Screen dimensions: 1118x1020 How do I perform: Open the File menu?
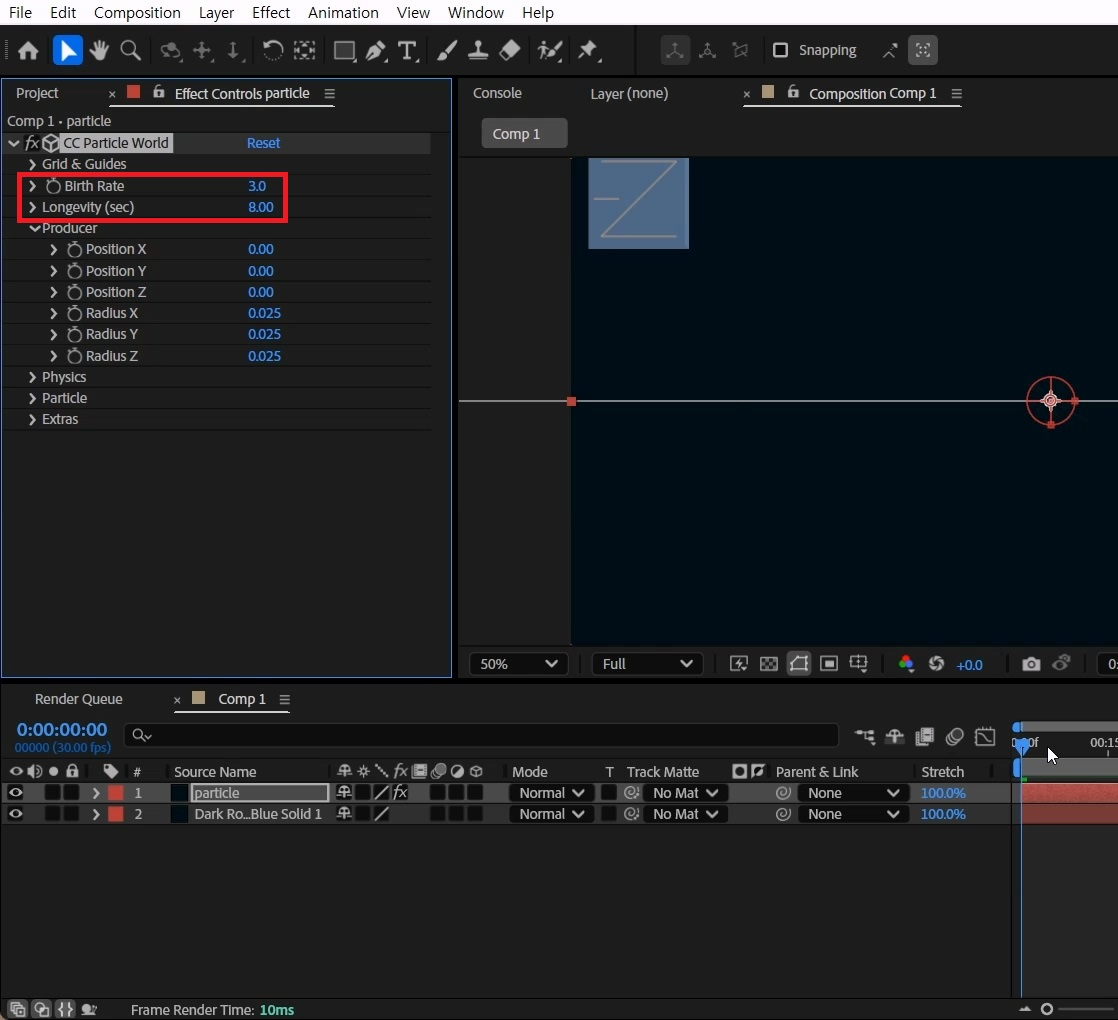tap(20, 13)
